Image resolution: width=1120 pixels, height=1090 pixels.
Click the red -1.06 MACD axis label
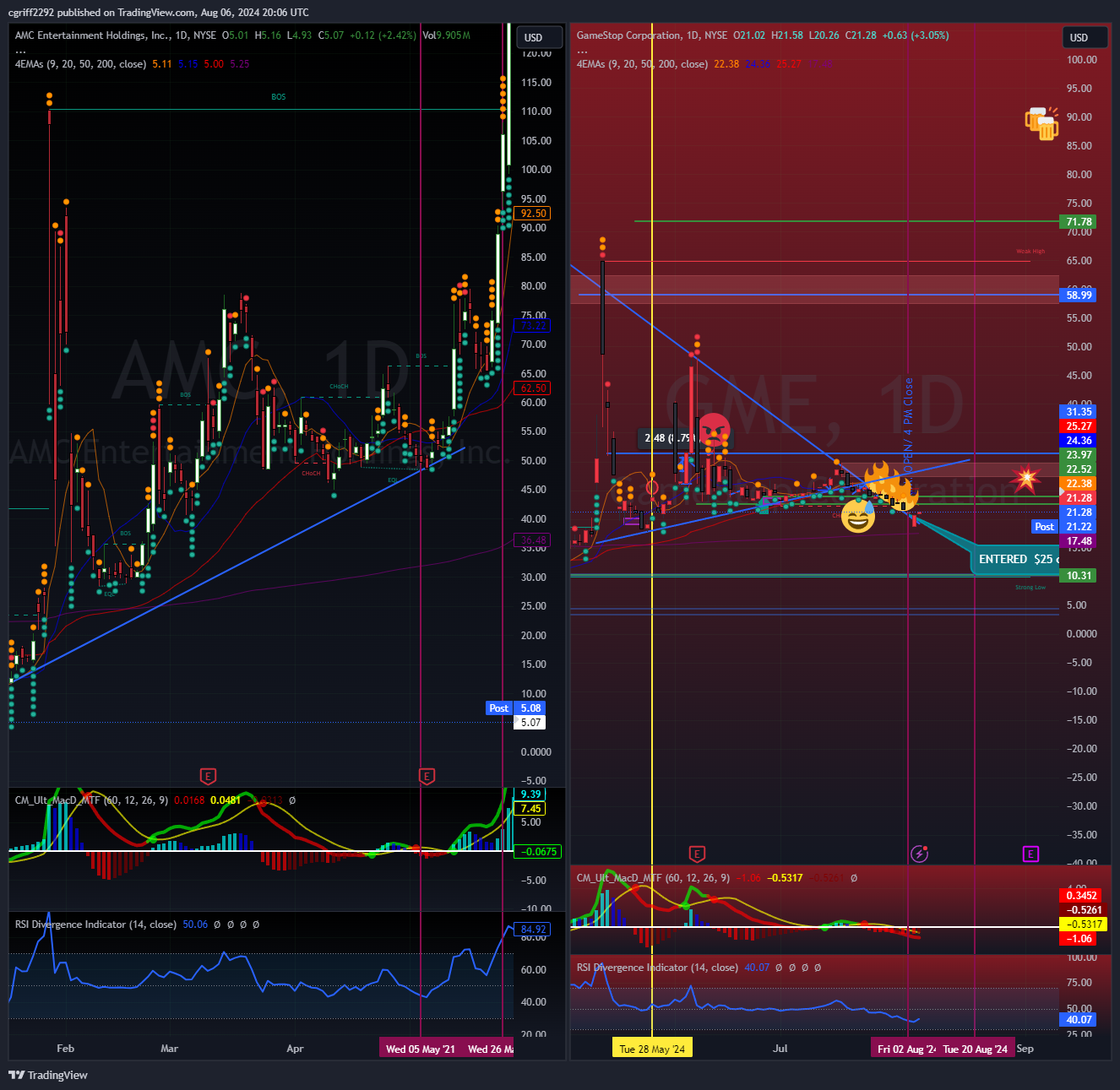click(1079, 939)
